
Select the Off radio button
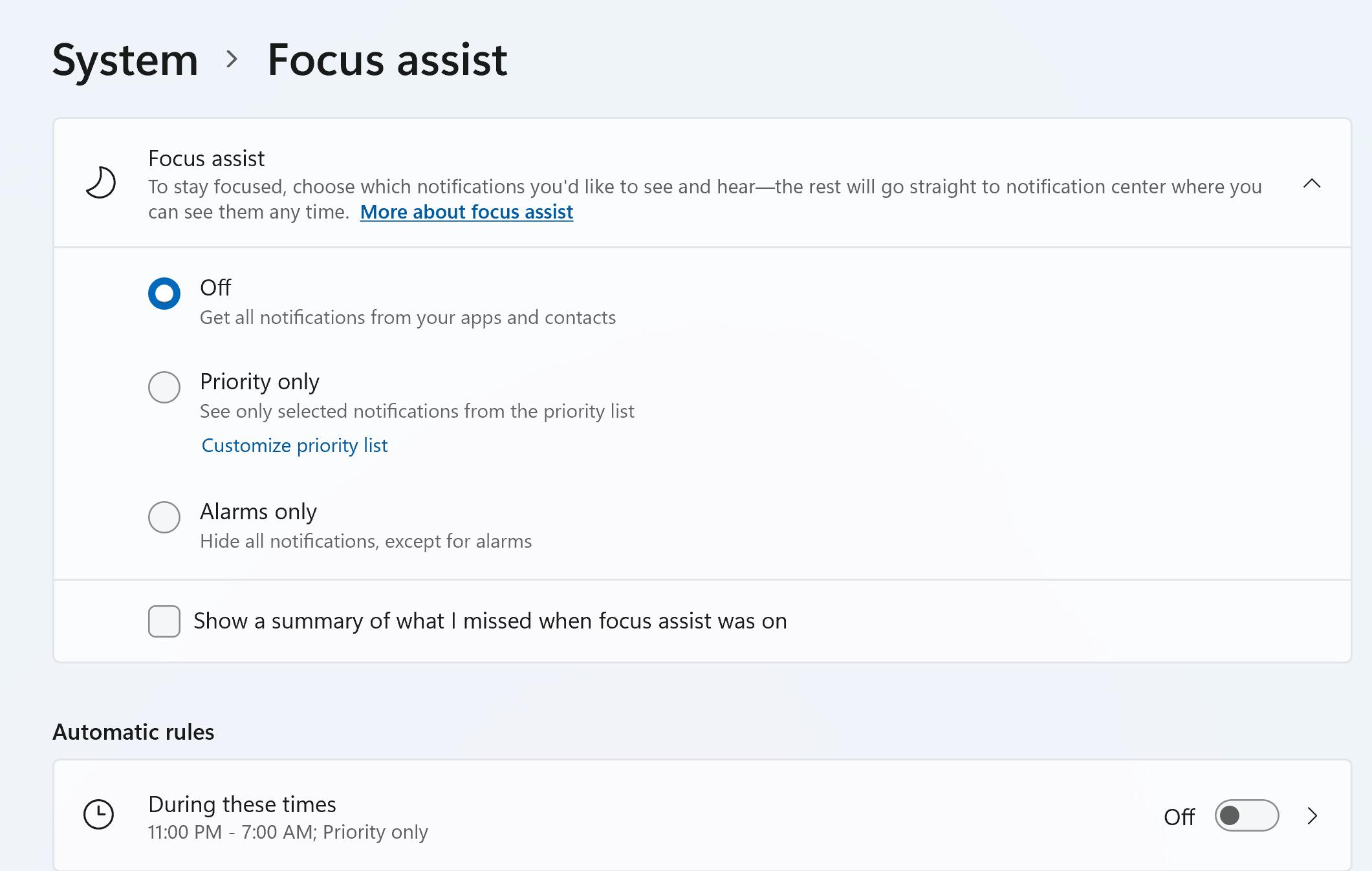[164, 294]
